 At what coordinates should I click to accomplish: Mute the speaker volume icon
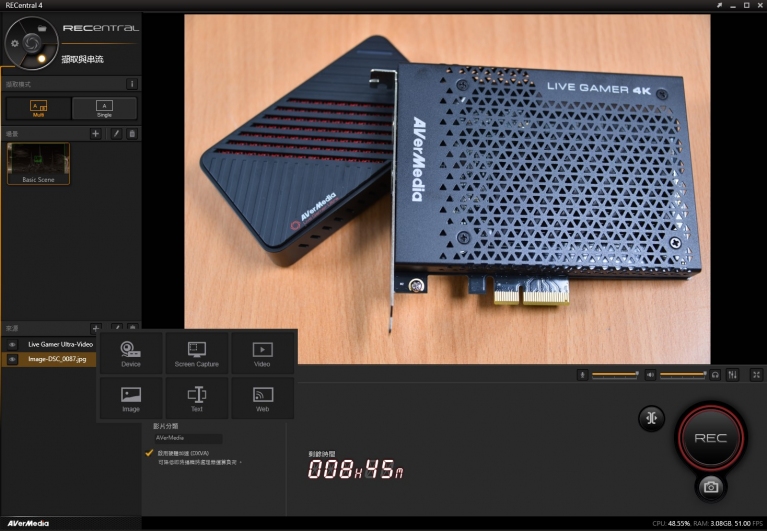point(650,375)
